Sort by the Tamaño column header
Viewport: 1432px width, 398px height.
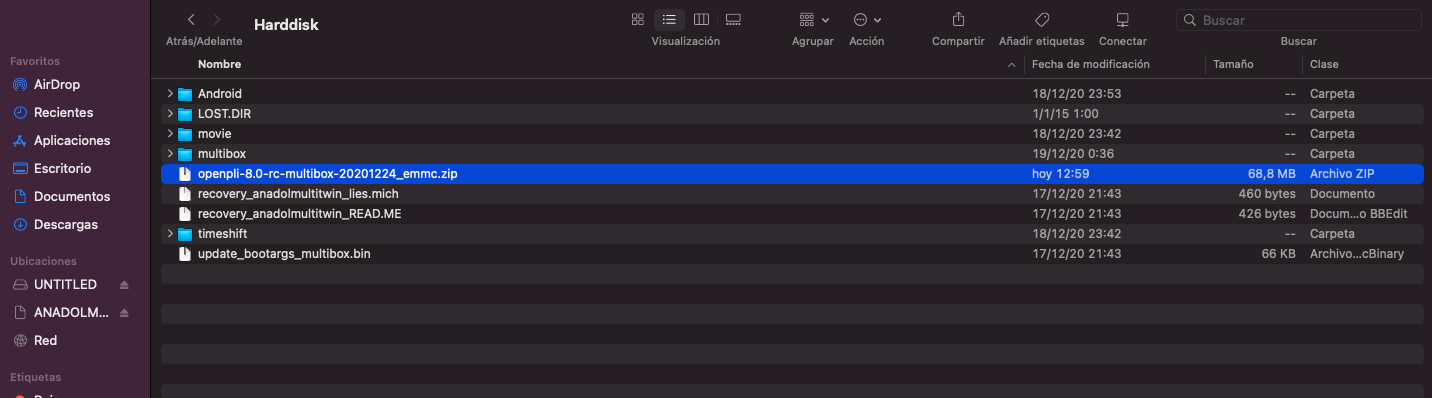[1232, 64]
